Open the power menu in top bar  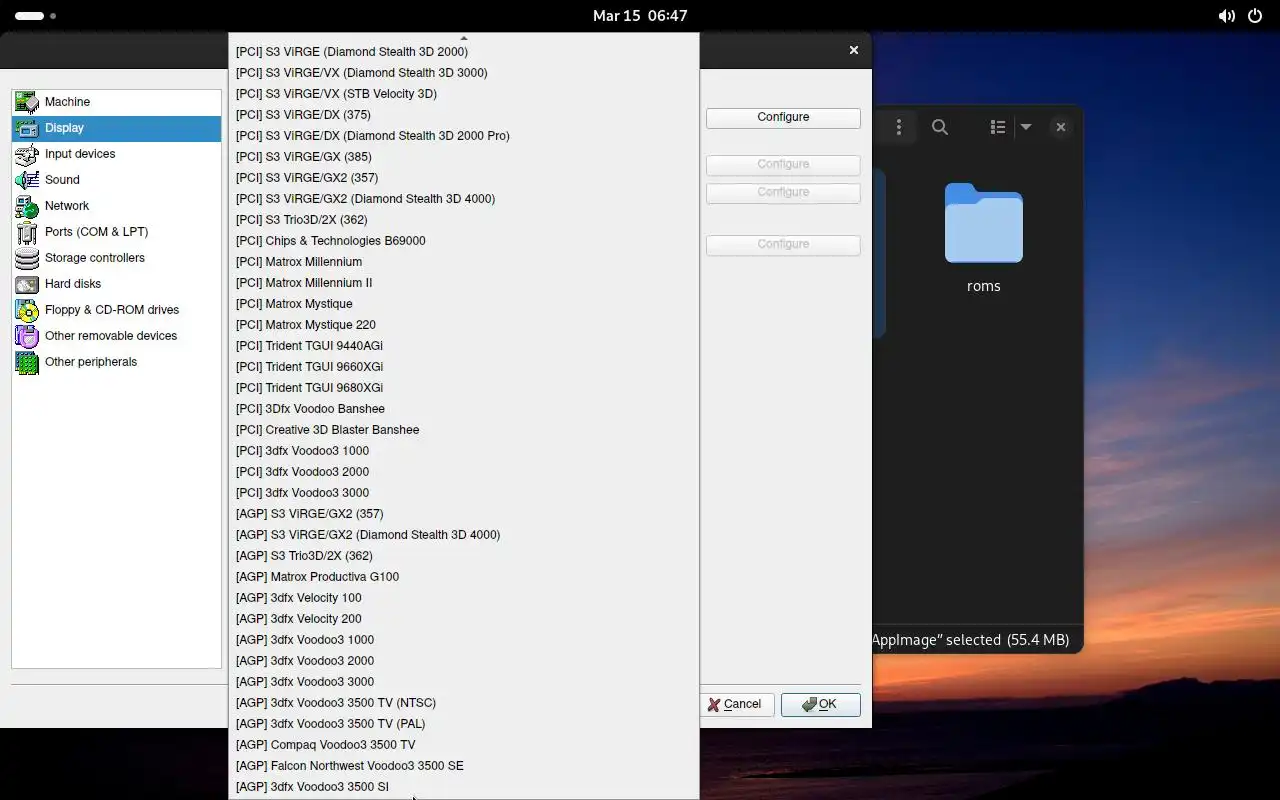[x=1255, y=16]
